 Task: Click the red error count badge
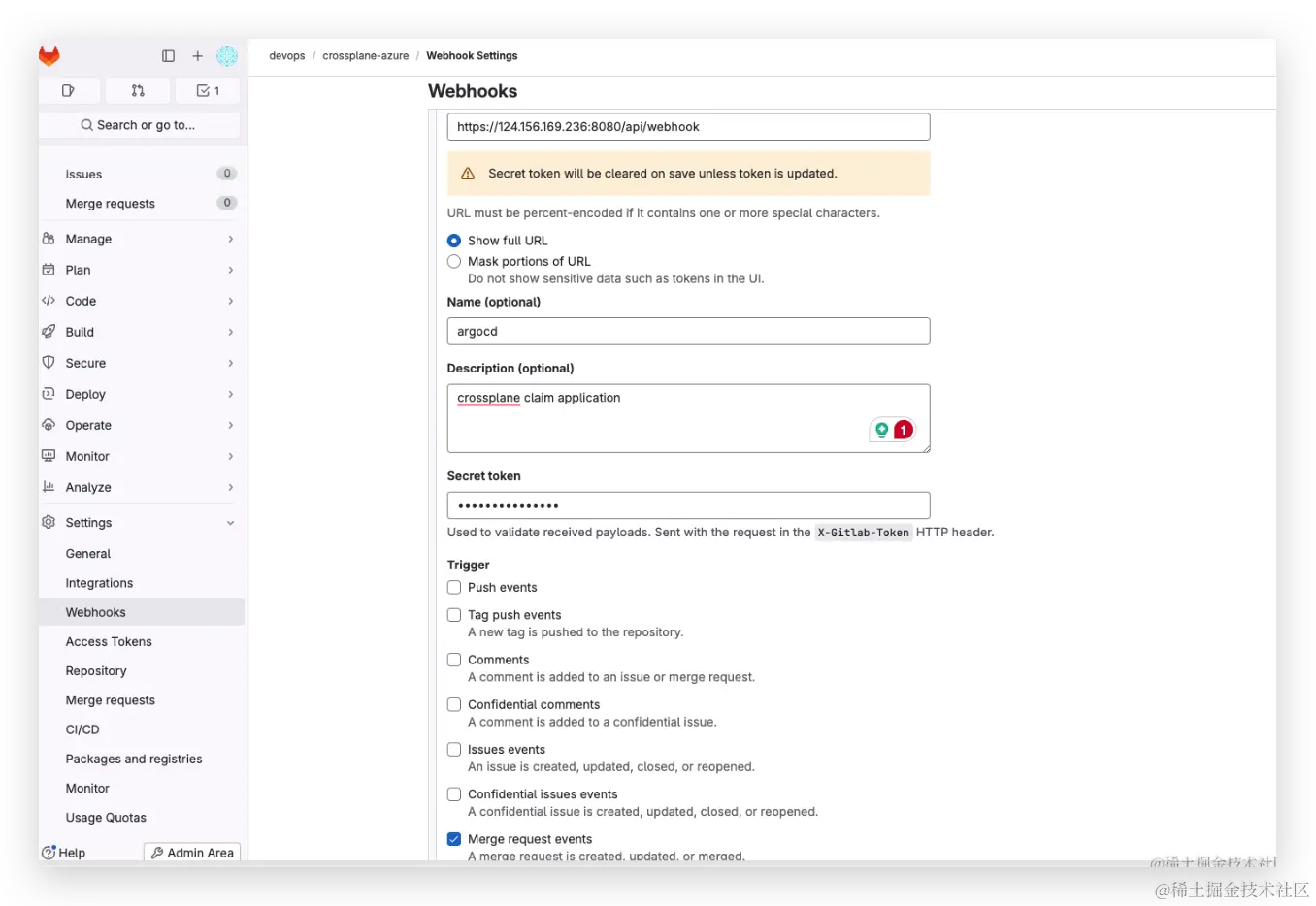pos(904,430)
